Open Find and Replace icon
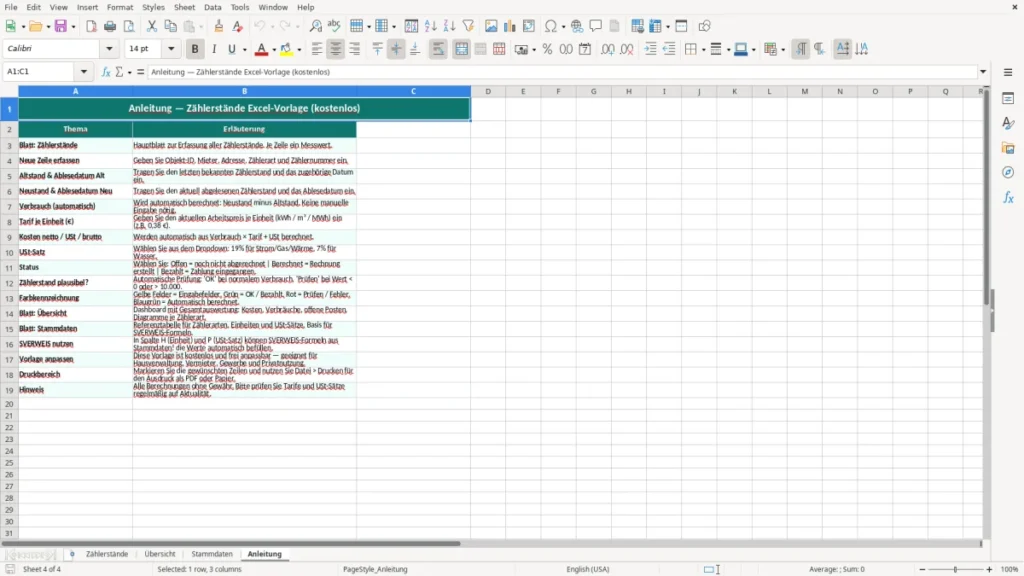The image size is (1024, 576). 315,26
